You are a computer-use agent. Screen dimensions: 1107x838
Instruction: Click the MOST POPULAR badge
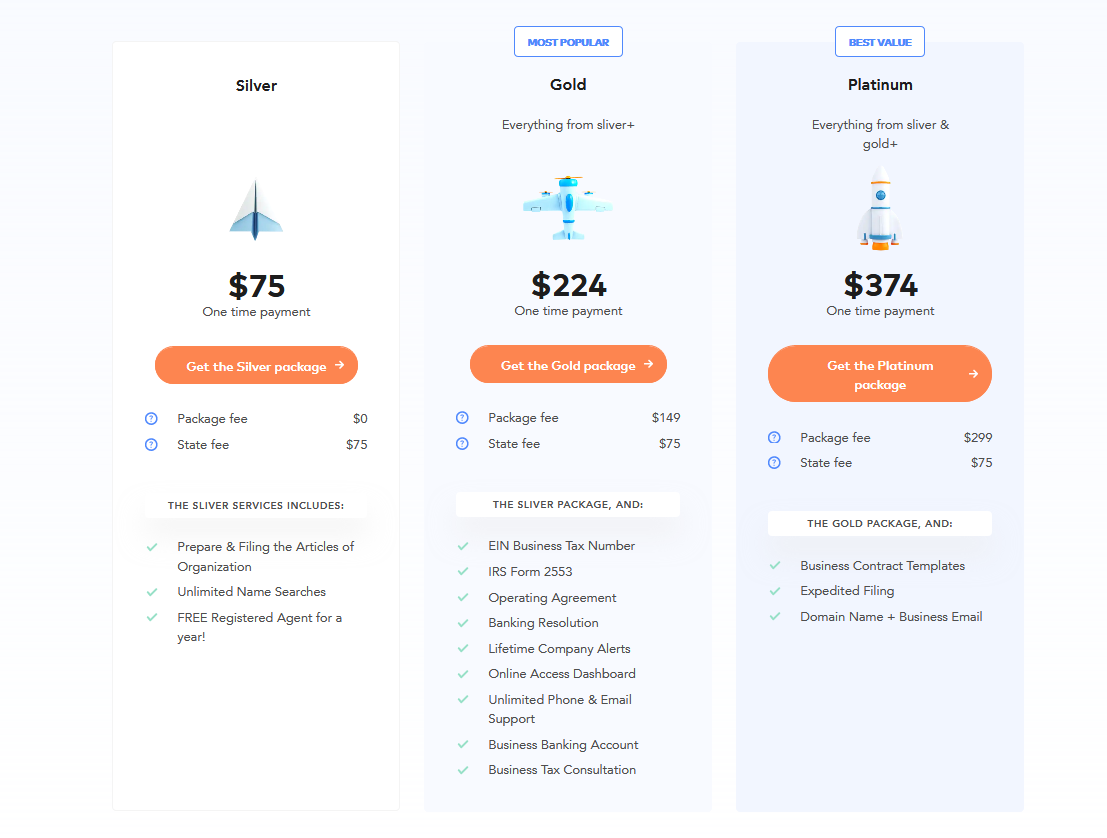pyautogui.click(x=568, y=42)
